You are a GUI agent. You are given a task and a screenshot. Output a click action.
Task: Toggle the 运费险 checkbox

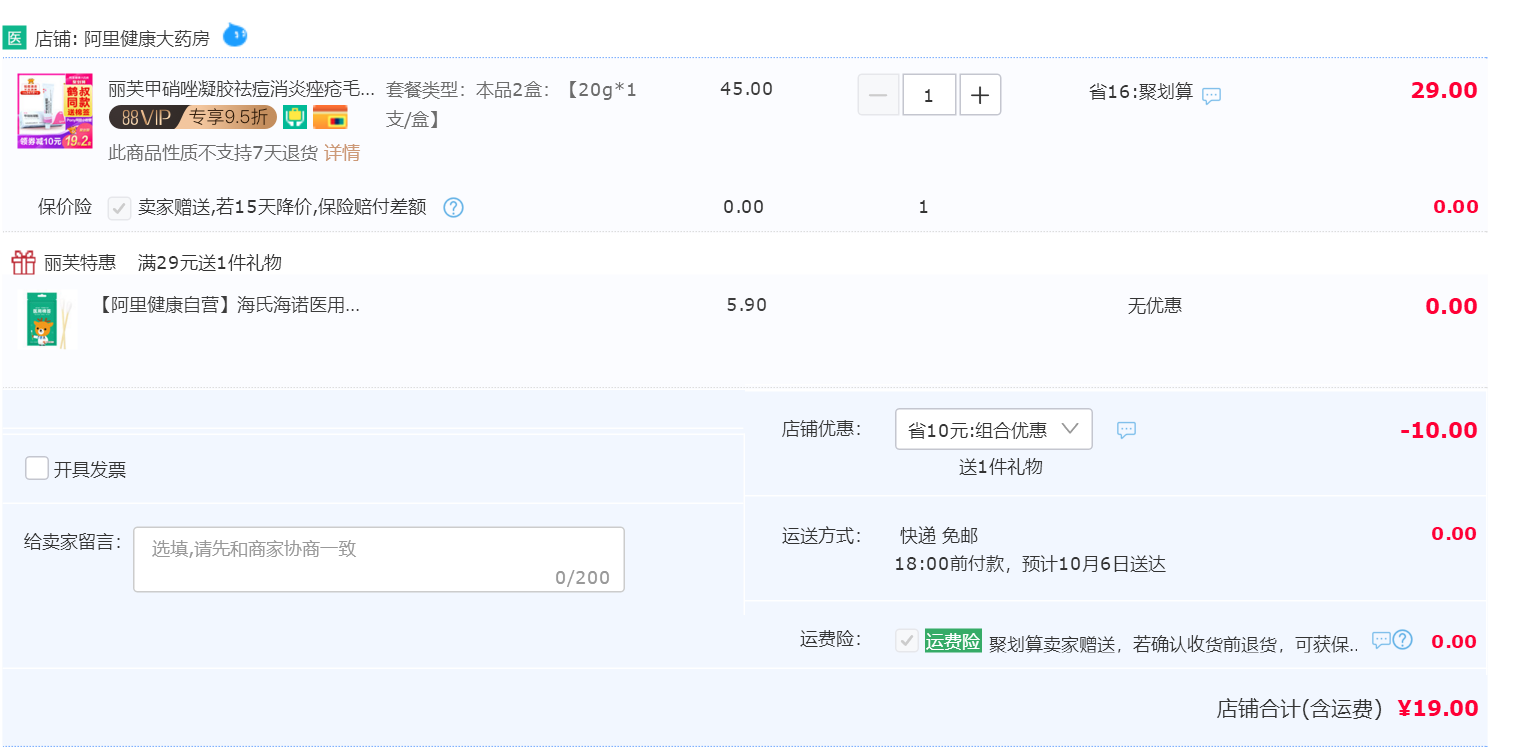(907, 641)
